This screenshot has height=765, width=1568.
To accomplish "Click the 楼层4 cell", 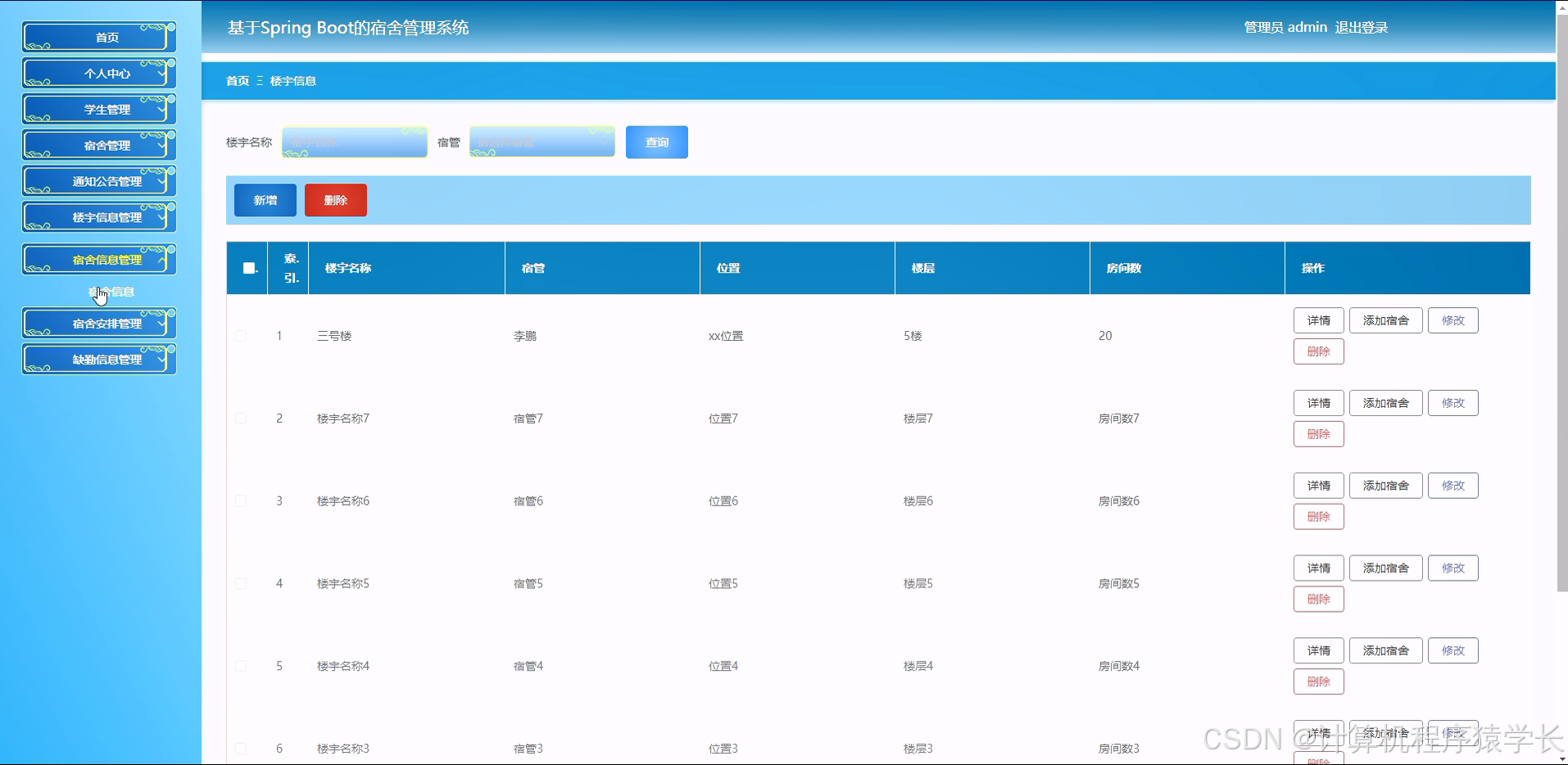I will [918, 667].
